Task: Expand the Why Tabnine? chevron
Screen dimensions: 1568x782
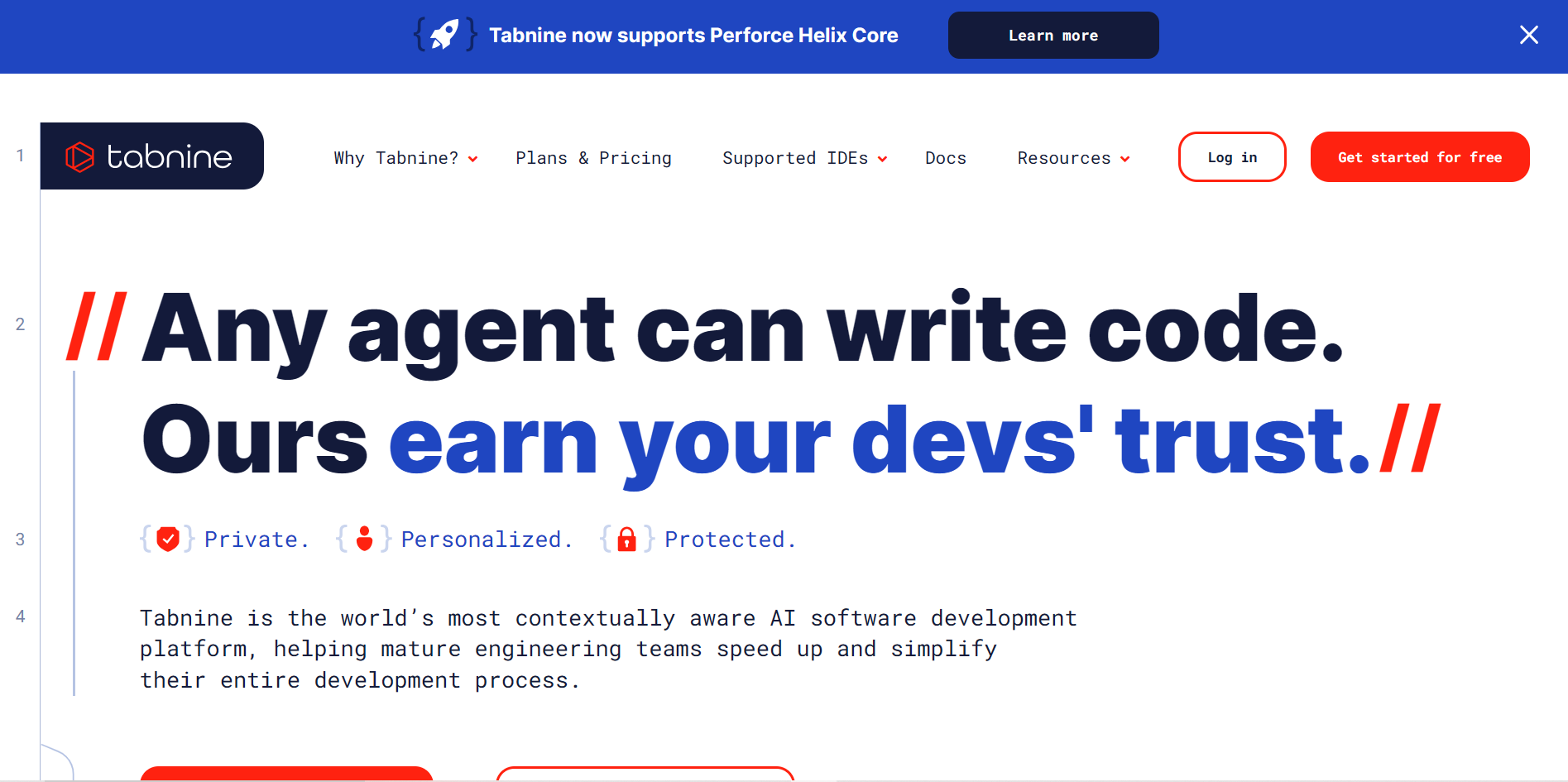Action: [473, 159]
